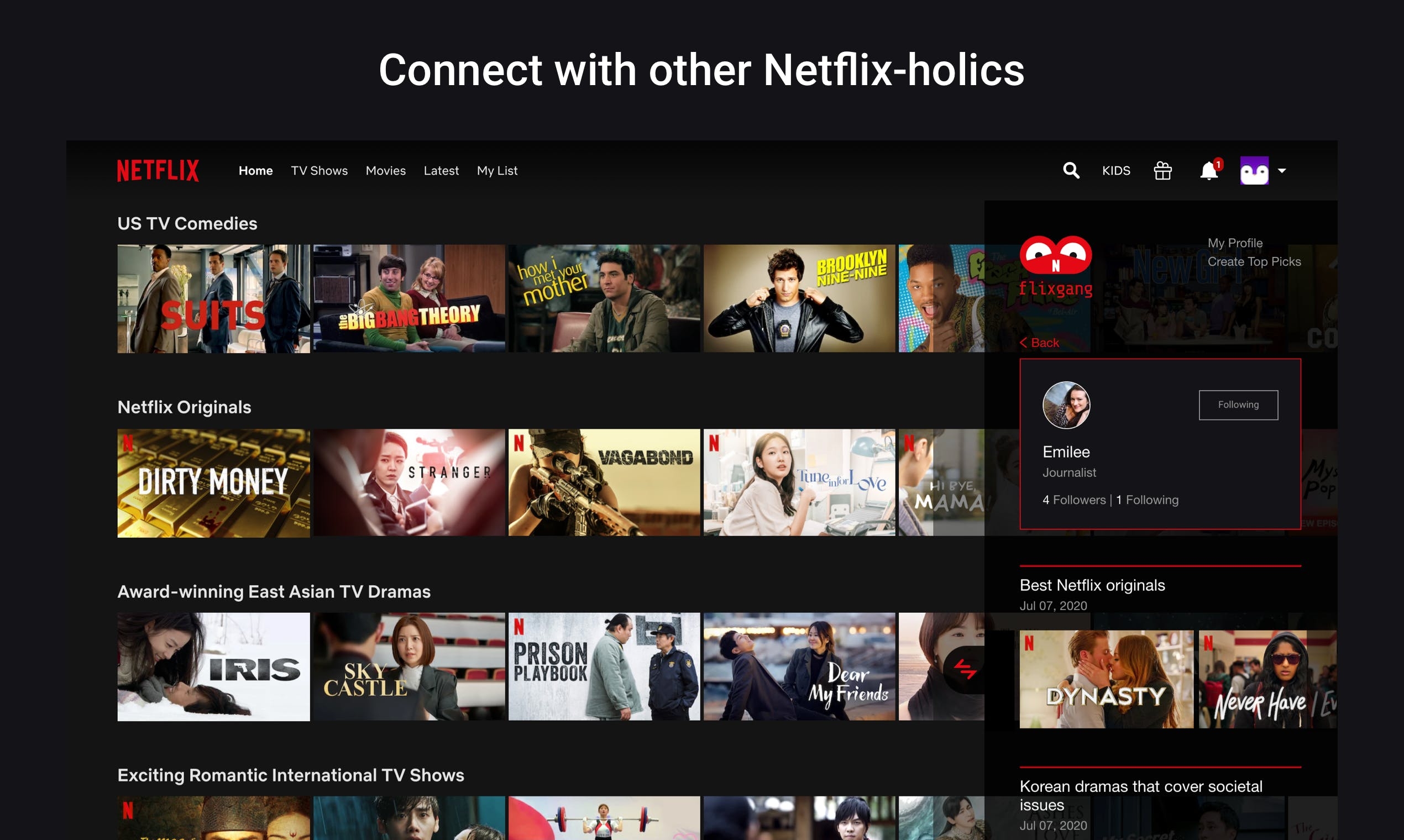Open How I Met Your Mother thumbnail
1404x840 pixels.
(x=604, y=299)
